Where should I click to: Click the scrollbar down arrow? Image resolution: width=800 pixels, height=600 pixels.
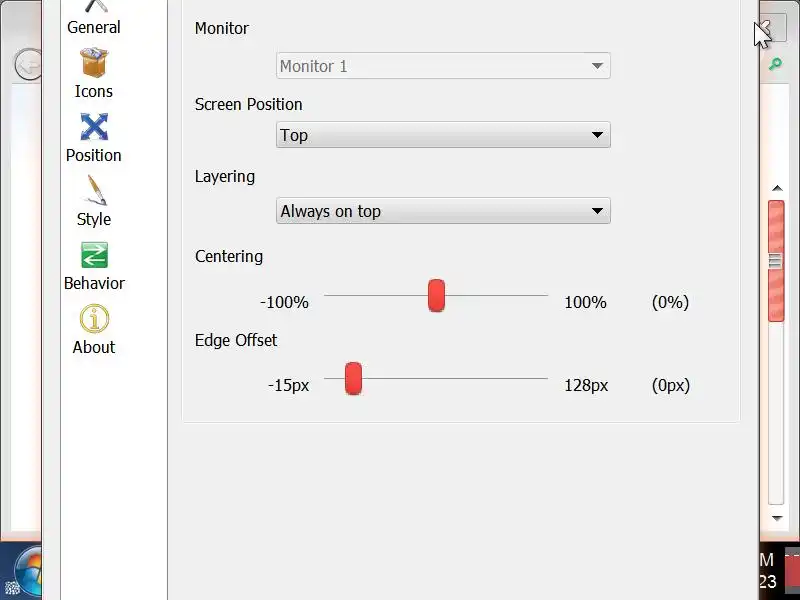pyautogui.click(x=776, y=518)
